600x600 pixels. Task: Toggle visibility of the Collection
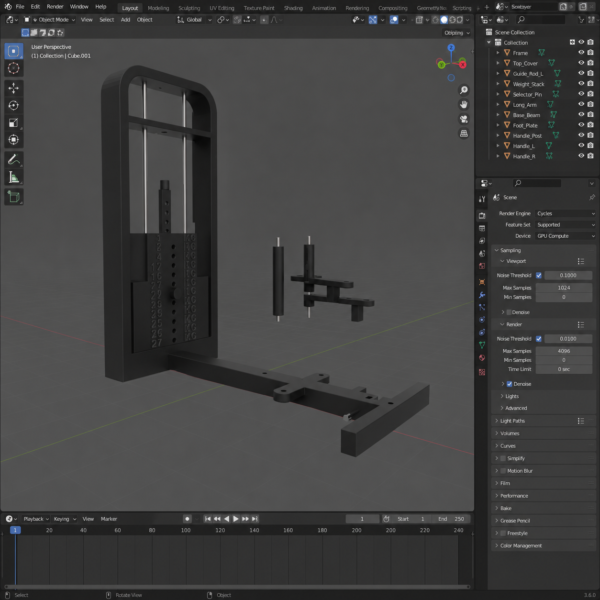click(x=581, y=42)
